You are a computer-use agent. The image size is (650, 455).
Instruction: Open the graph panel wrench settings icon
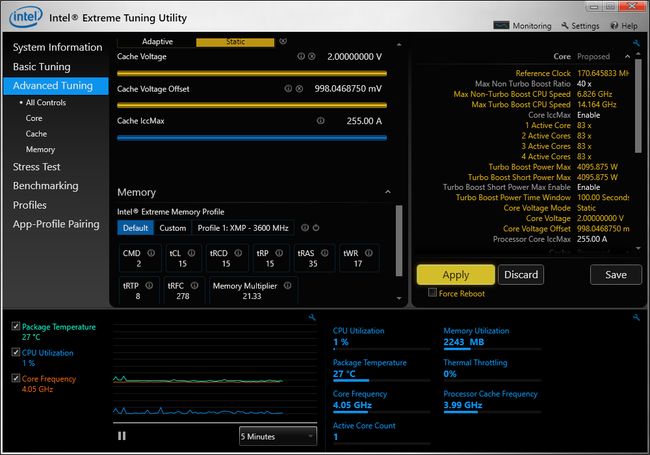pyautogui.click(x=312, y=317)
